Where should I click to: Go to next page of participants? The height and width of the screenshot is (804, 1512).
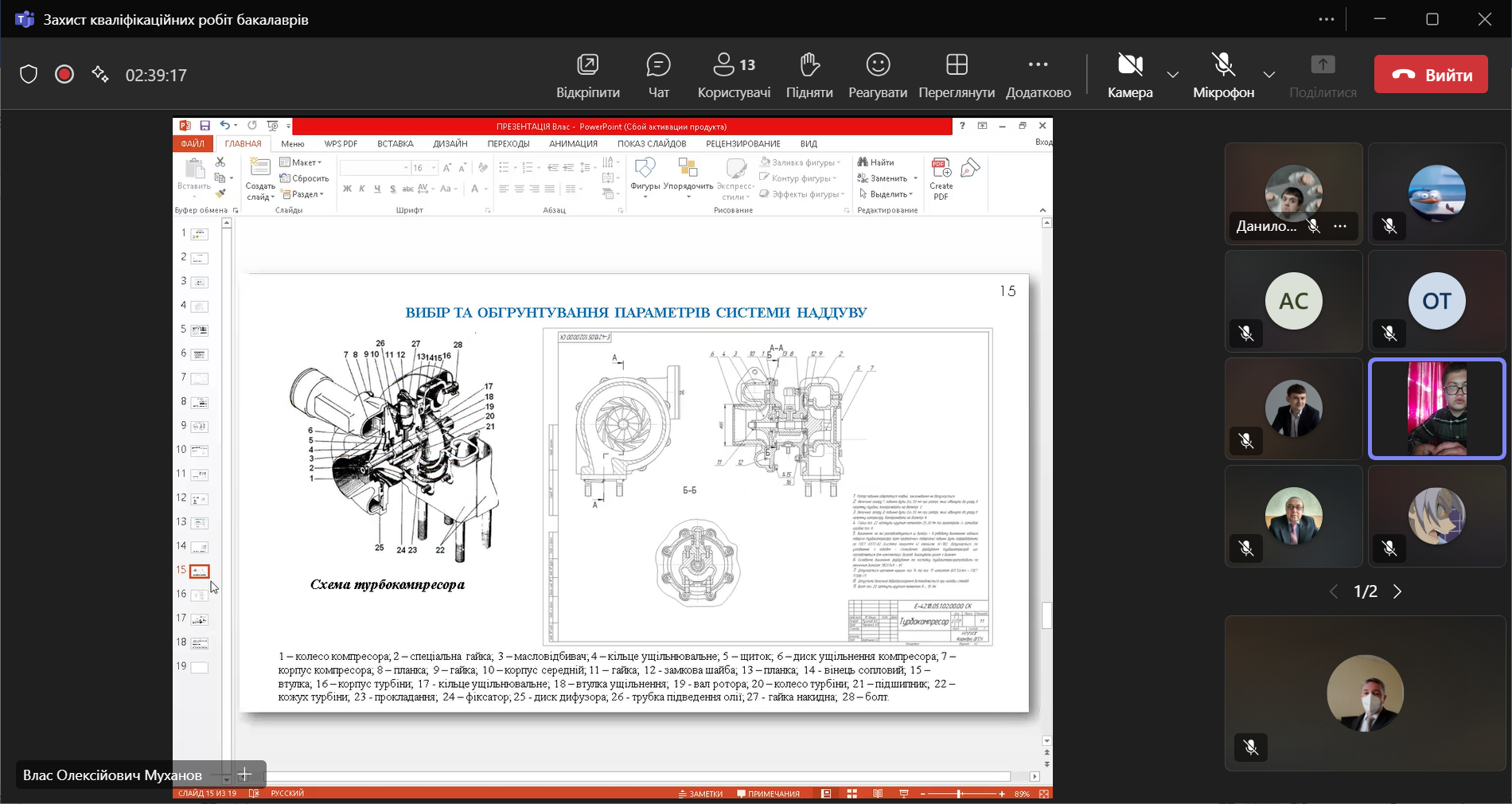(x=1397, y=591)
